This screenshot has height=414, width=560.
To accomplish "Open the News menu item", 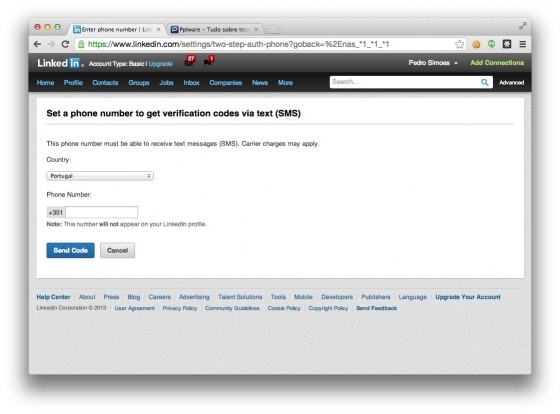I will click(260, 83).
